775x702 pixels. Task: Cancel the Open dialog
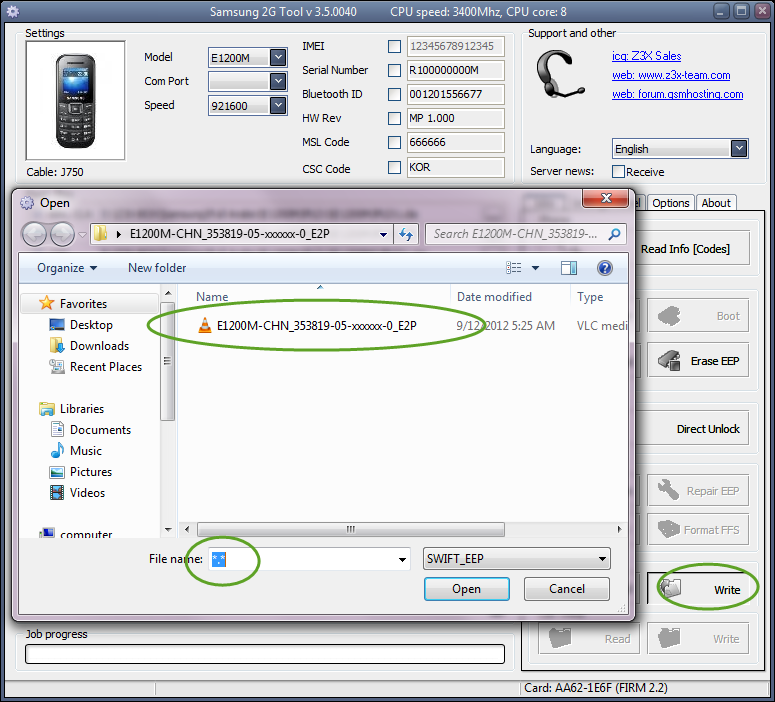(567, 589)
